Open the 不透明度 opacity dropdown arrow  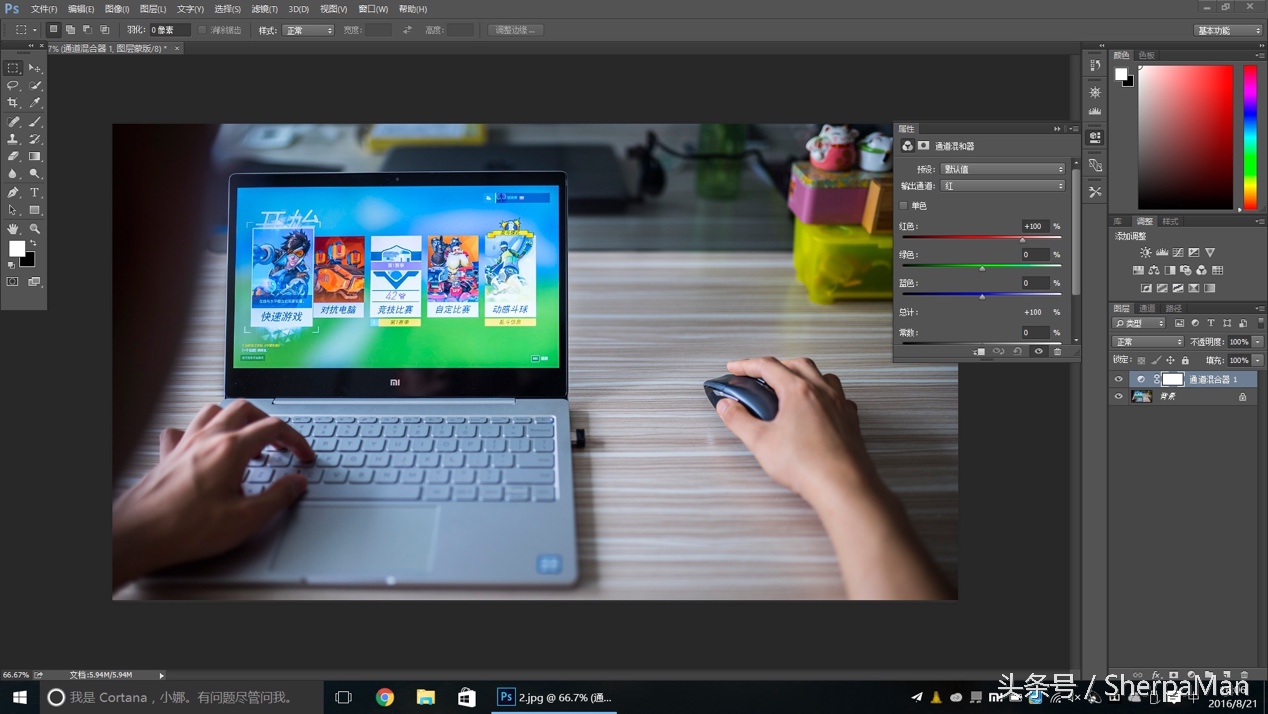(1258, 342)
